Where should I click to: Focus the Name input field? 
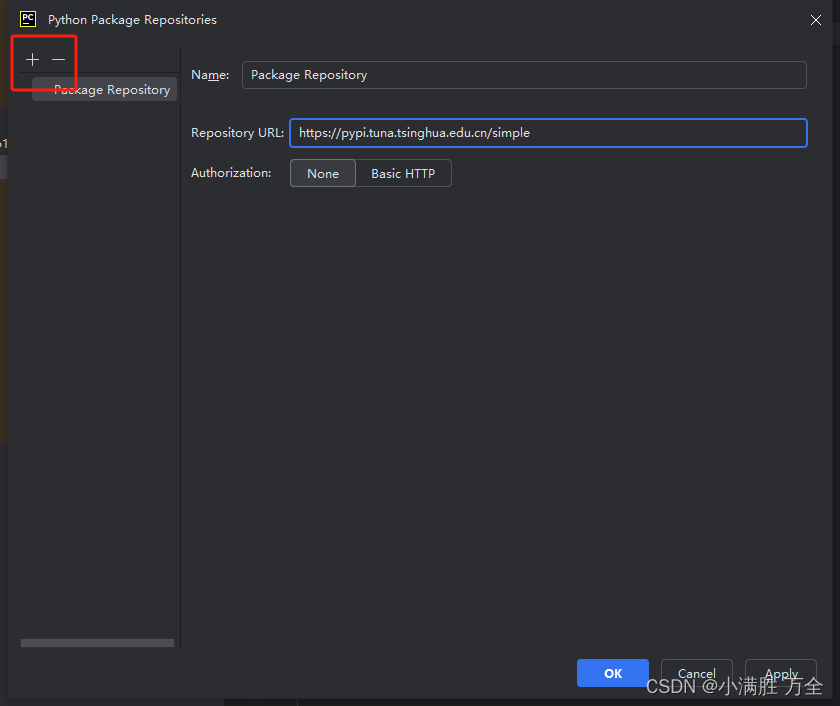coord(524,75)
